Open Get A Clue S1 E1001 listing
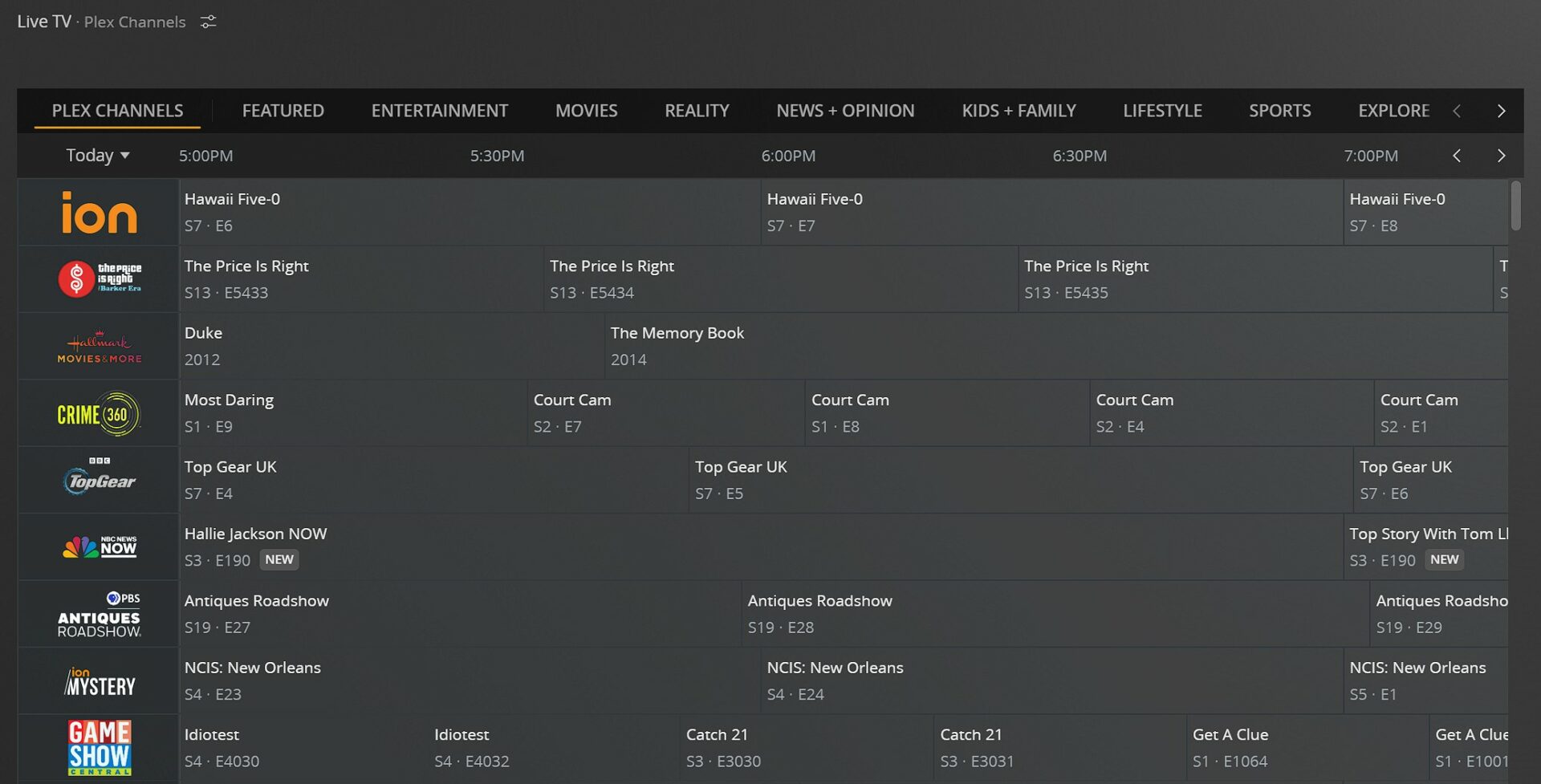Viewport: 1541px width, 784px height. coord(1469,748)
